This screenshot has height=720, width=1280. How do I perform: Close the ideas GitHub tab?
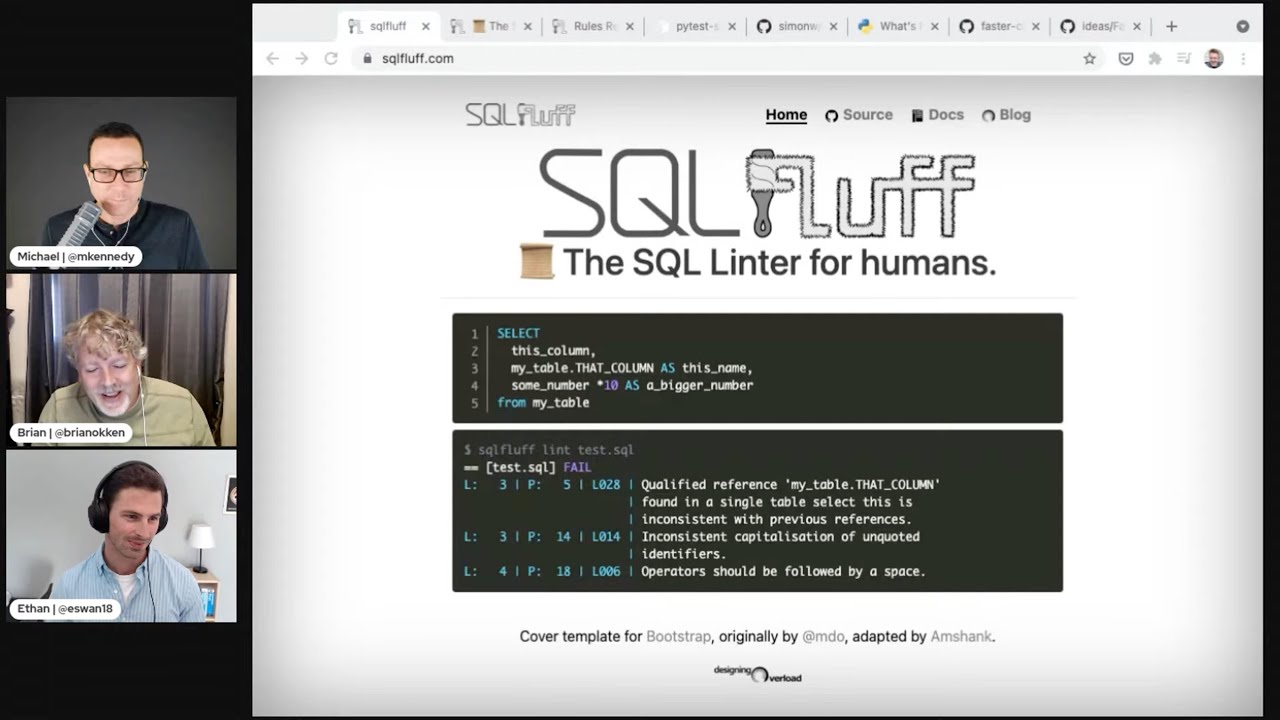pos(1137,27)
